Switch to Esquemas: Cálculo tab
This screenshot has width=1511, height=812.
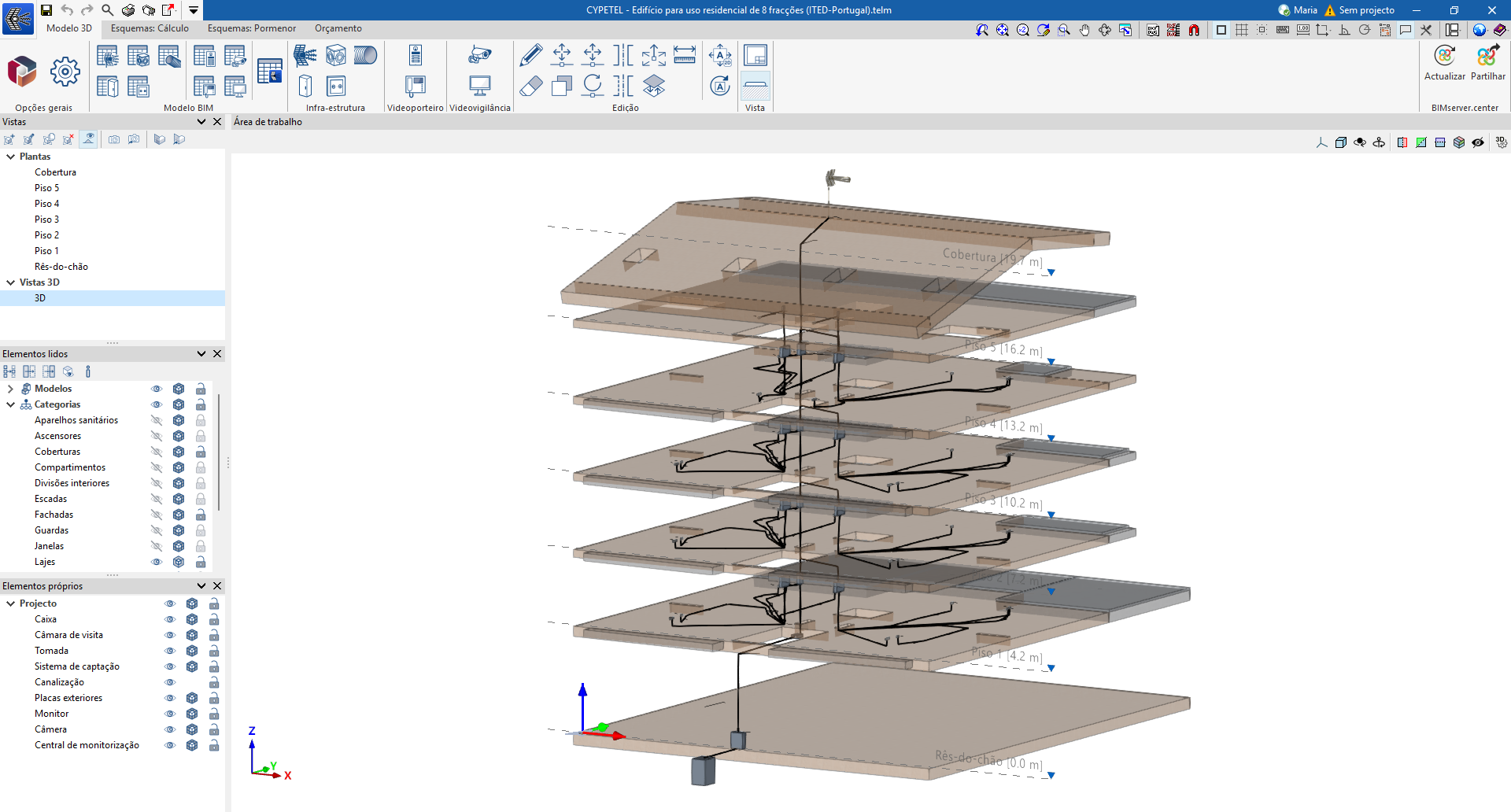[150, 28]
